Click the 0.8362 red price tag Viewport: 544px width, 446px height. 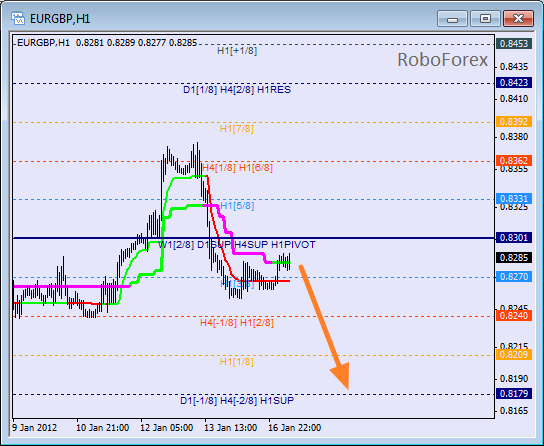[x=514, y=161]
